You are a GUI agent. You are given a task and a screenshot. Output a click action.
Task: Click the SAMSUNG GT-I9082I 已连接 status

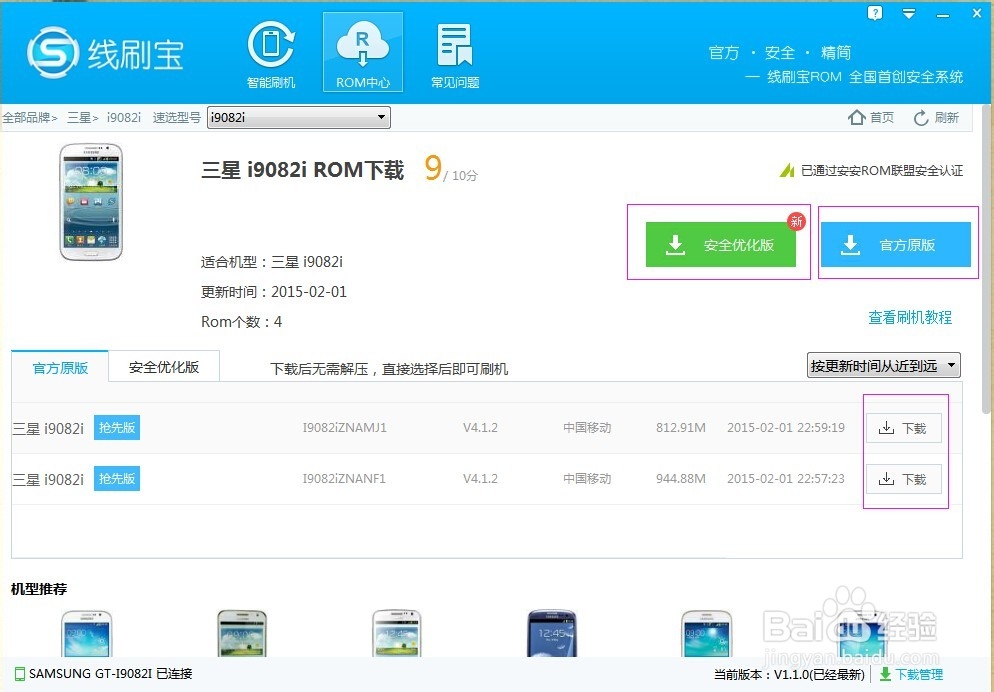pyautogui.click(x=103, y=674)
